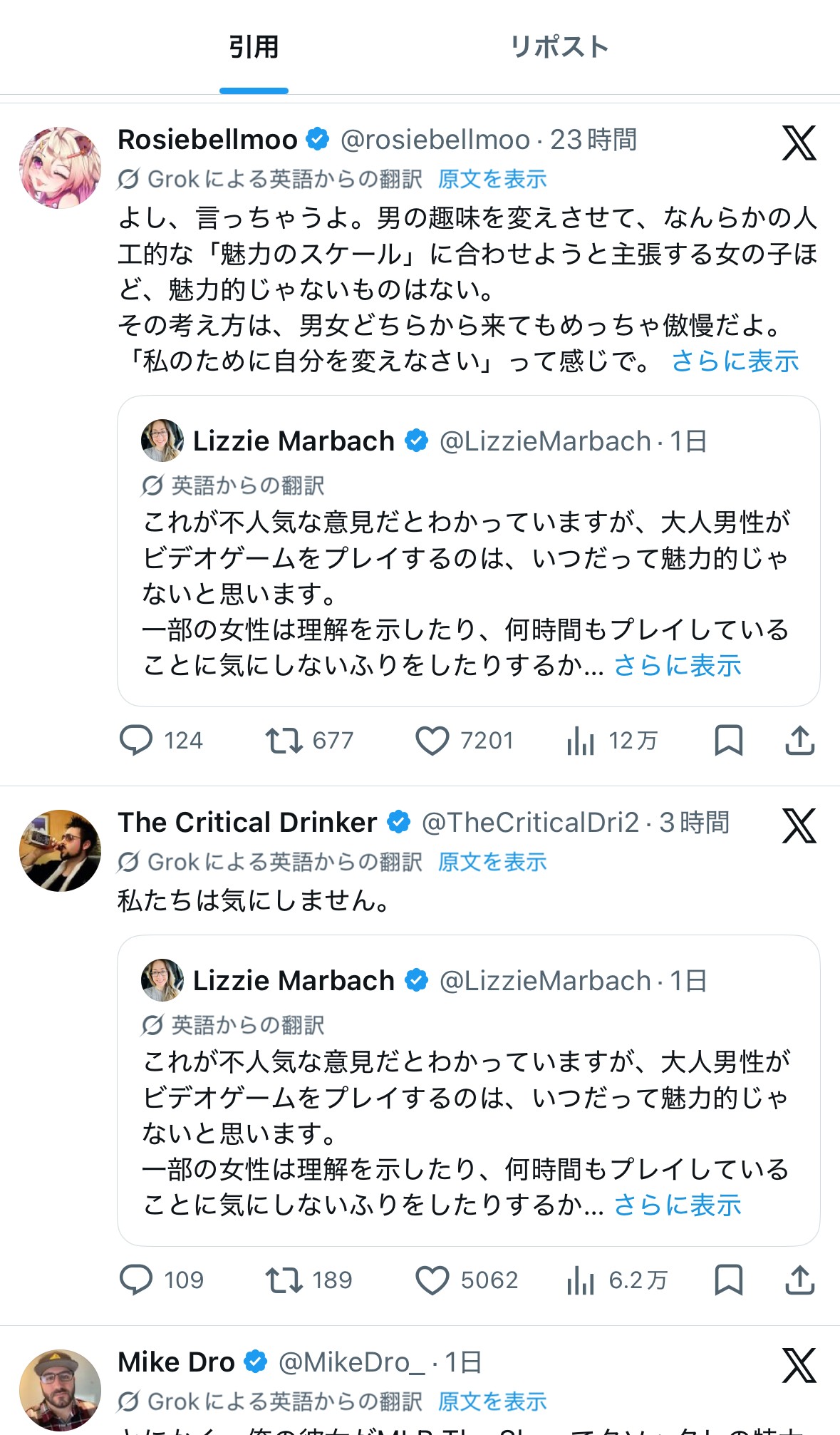
Task: Expand first quoted Lizzie Marbach post text
Action: click(x=678, y=666)
